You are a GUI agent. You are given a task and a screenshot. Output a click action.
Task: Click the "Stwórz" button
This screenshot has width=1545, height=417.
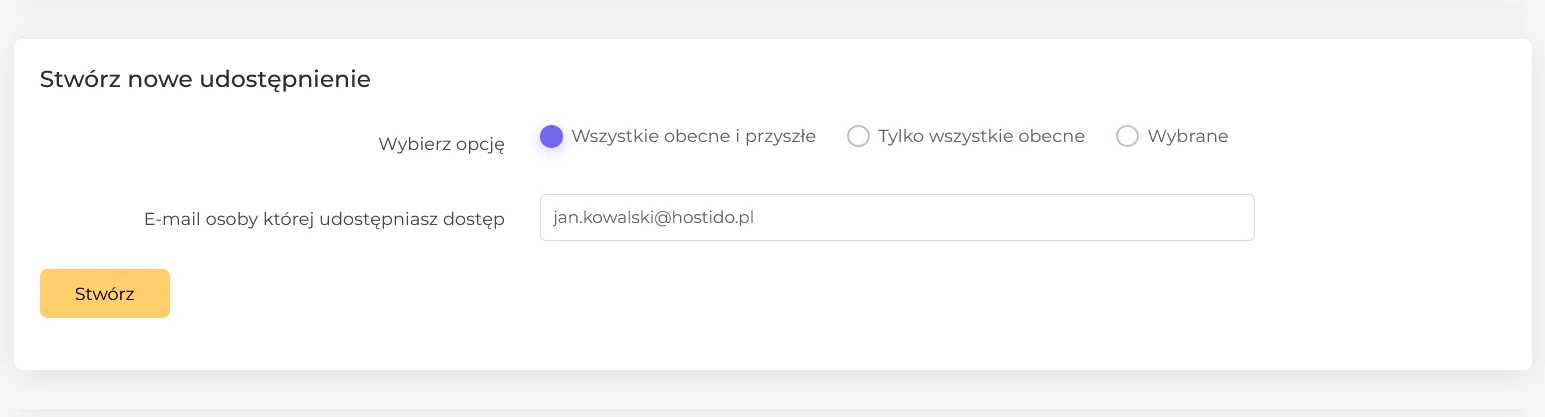click(105, 294)
